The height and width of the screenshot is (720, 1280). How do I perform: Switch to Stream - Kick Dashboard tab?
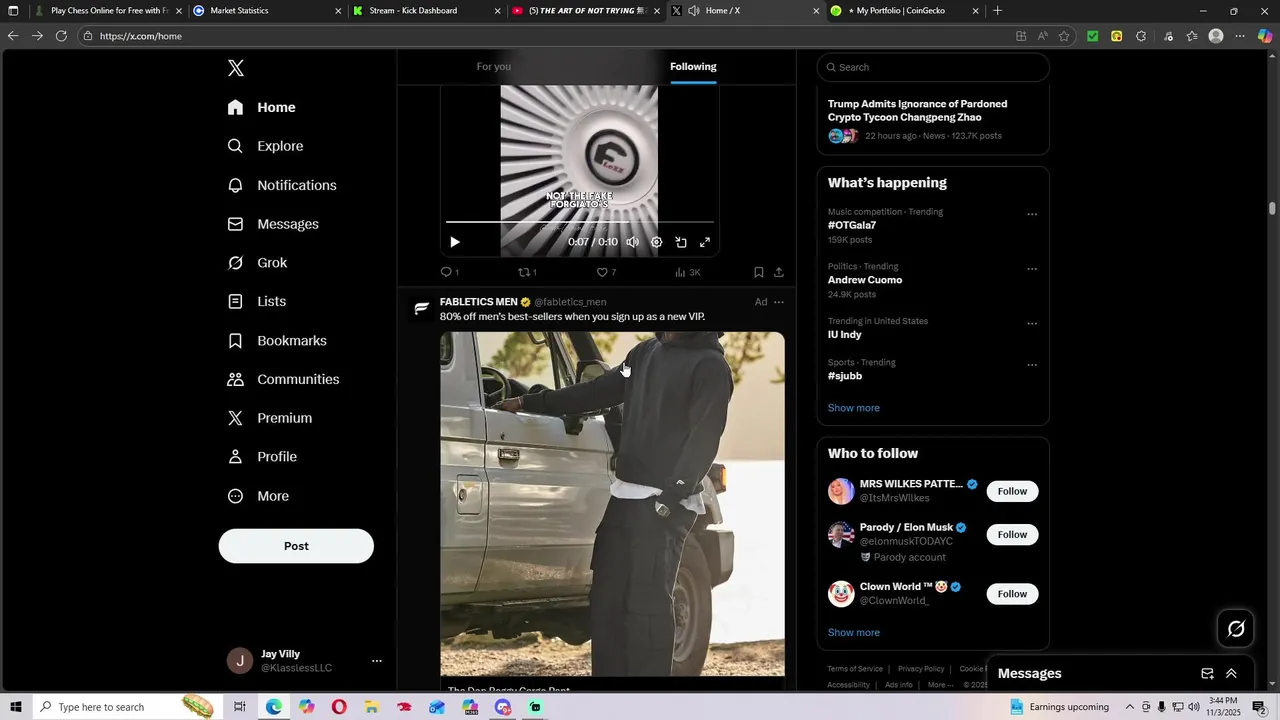coord(426,11)
